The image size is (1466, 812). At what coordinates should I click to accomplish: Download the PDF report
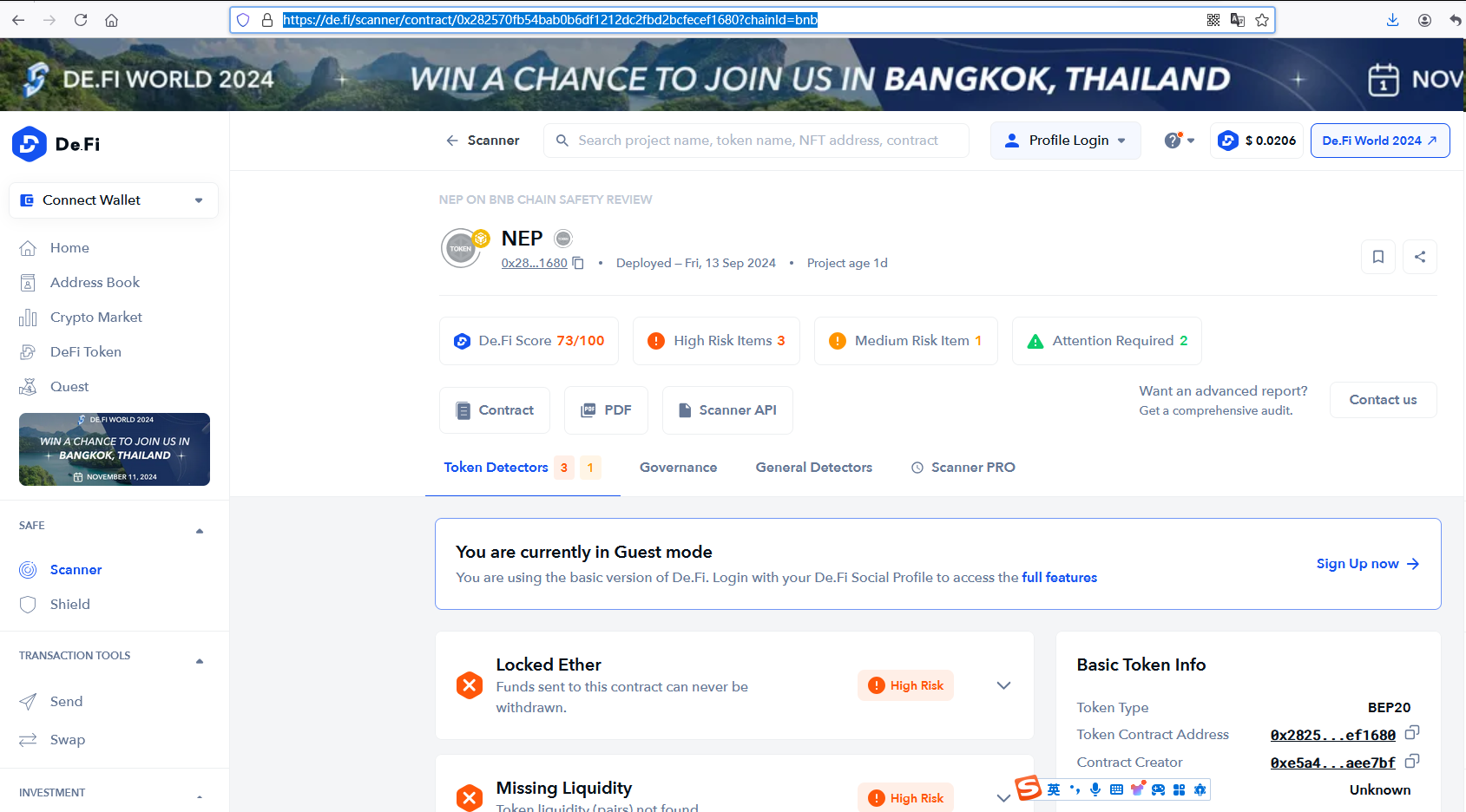pyautogui.click(x=606, y=410)
